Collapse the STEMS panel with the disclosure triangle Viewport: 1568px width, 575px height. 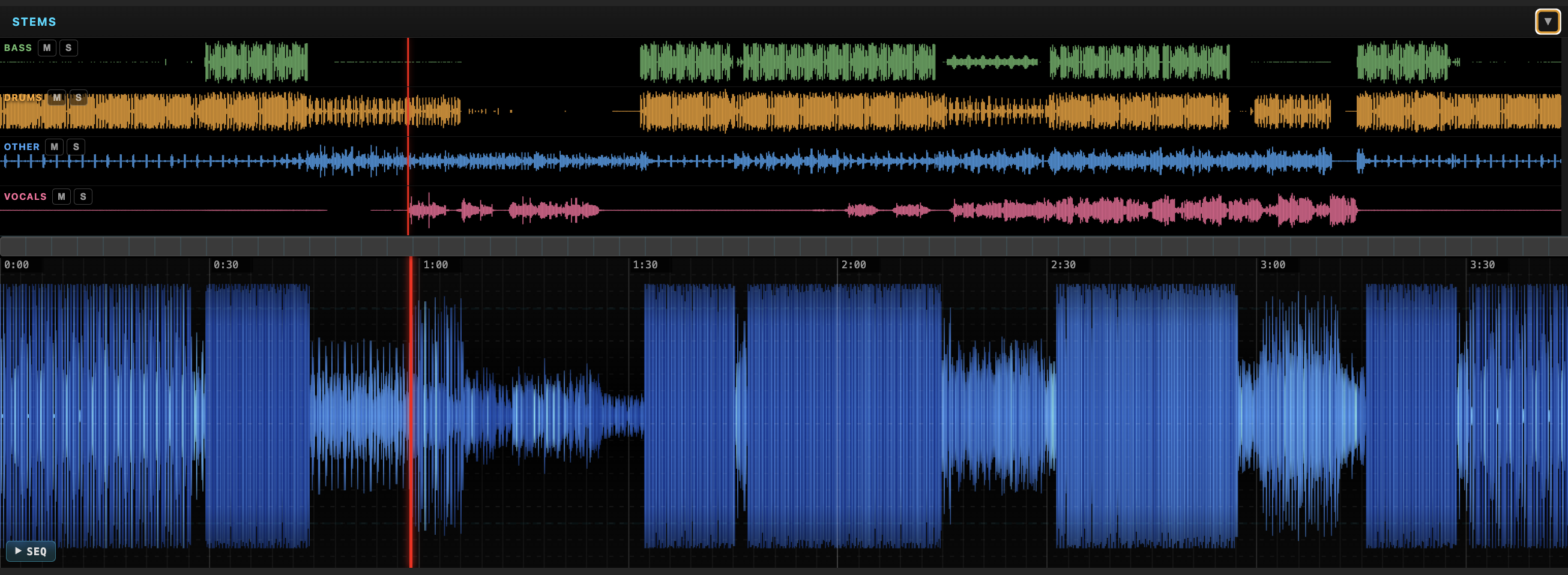(1548, 20)
